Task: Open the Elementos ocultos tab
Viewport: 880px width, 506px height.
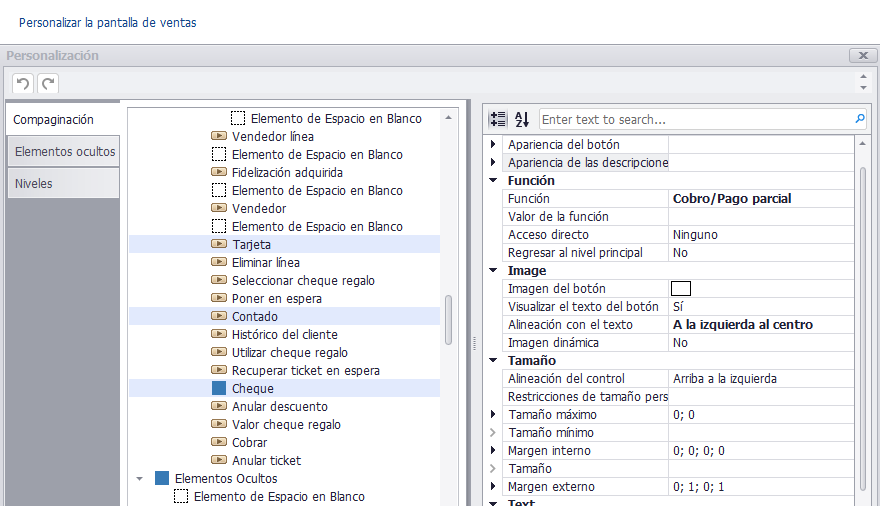Action: (x=64, y=151)
